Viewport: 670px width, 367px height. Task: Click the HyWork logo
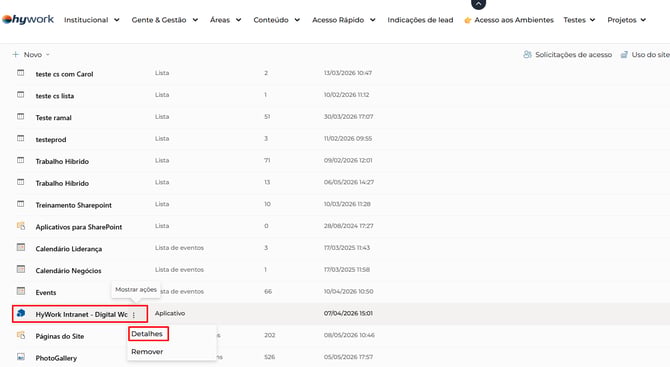[28, 20]
